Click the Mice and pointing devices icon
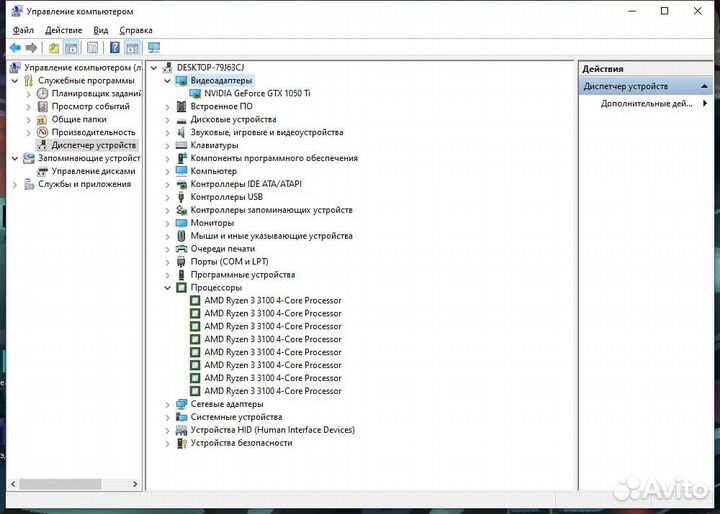The width and height of the screenshot is (720, 514). tap(181, 236)
